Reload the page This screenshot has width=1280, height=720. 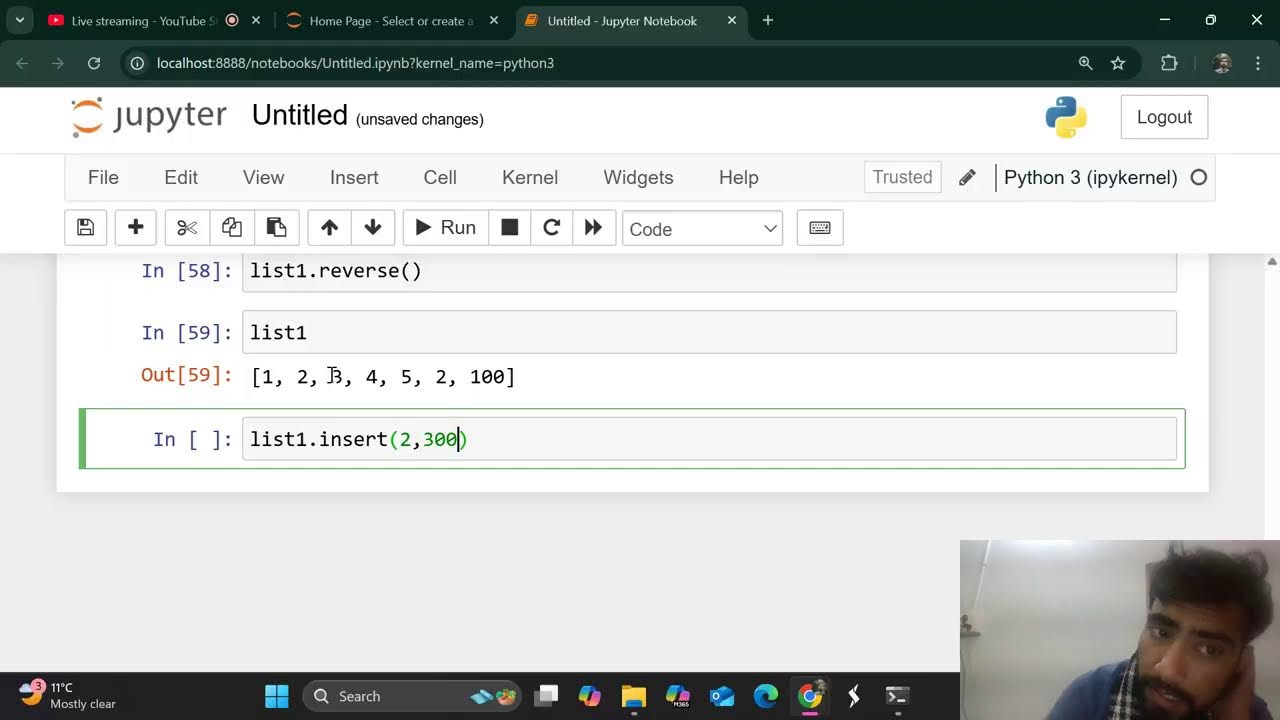coord(94,63)
